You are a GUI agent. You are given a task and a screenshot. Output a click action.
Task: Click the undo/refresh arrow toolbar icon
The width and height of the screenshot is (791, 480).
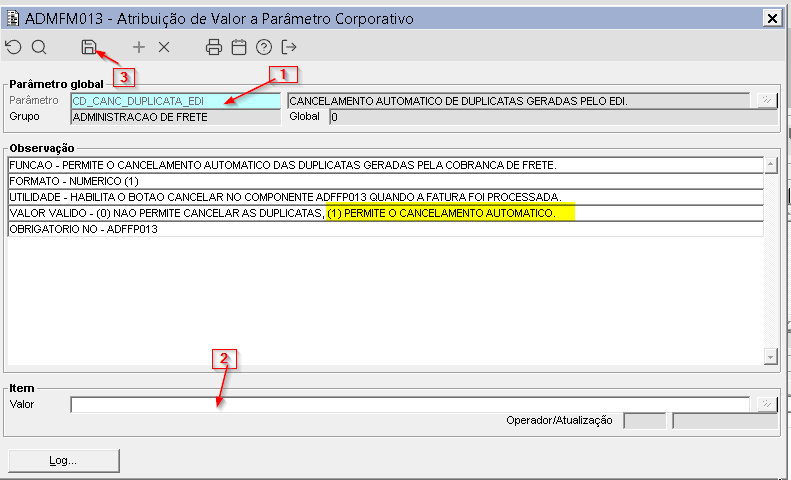pos(14,47)
